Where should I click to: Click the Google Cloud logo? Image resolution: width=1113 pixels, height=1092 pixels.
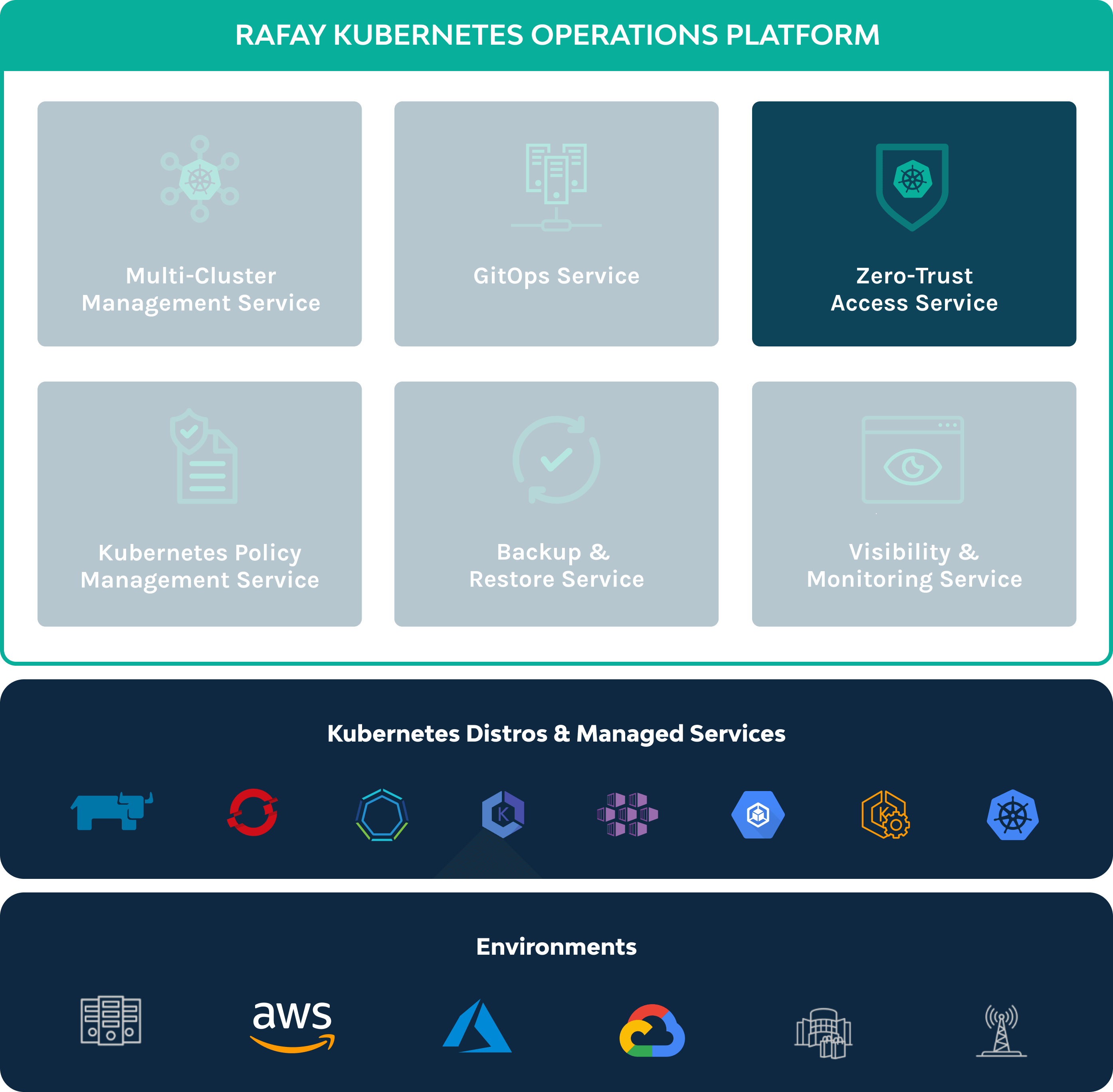click(x=652, y=1030)
